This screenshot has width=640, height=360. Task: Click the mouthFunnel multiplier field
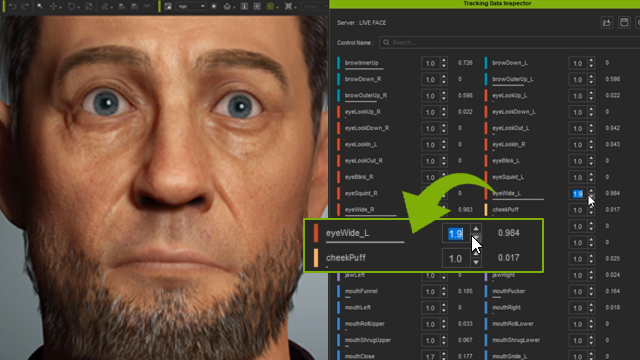point(430,292)
